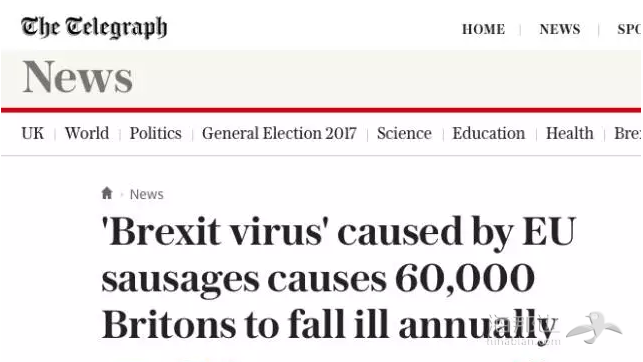The width and height of the screenshot is (643, 362).
Task: Open the 'Brexit virus' article headline
Action: pos(339,278)
